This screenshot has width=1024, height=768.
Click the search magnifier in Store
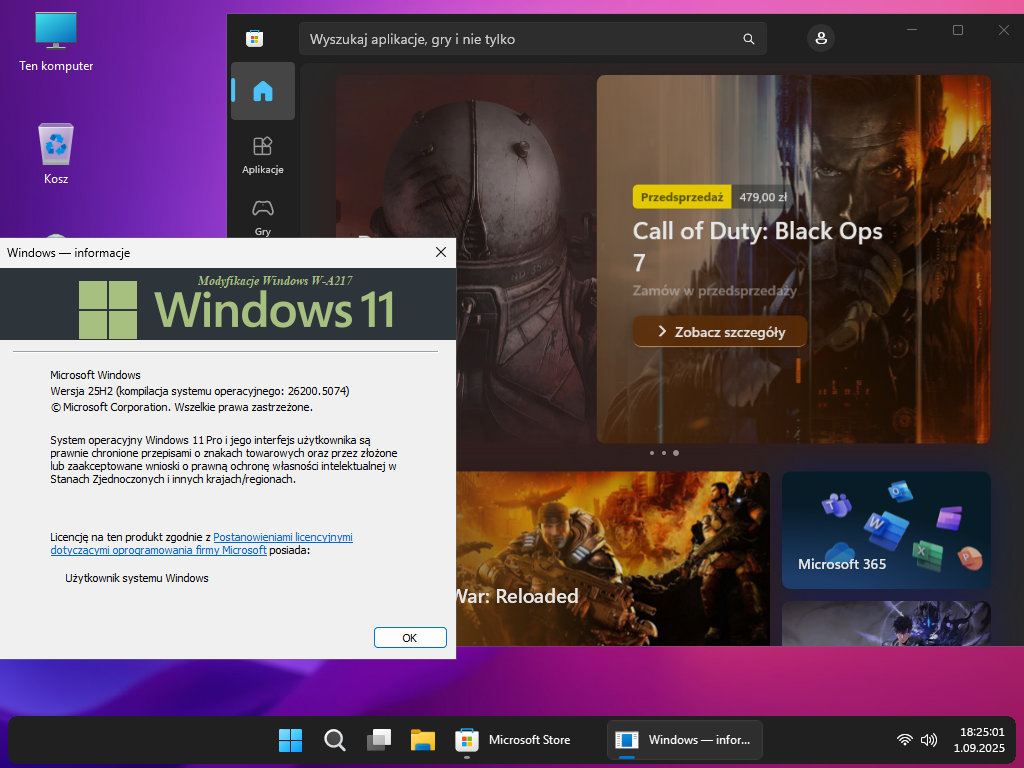click(x=748, y=40)
